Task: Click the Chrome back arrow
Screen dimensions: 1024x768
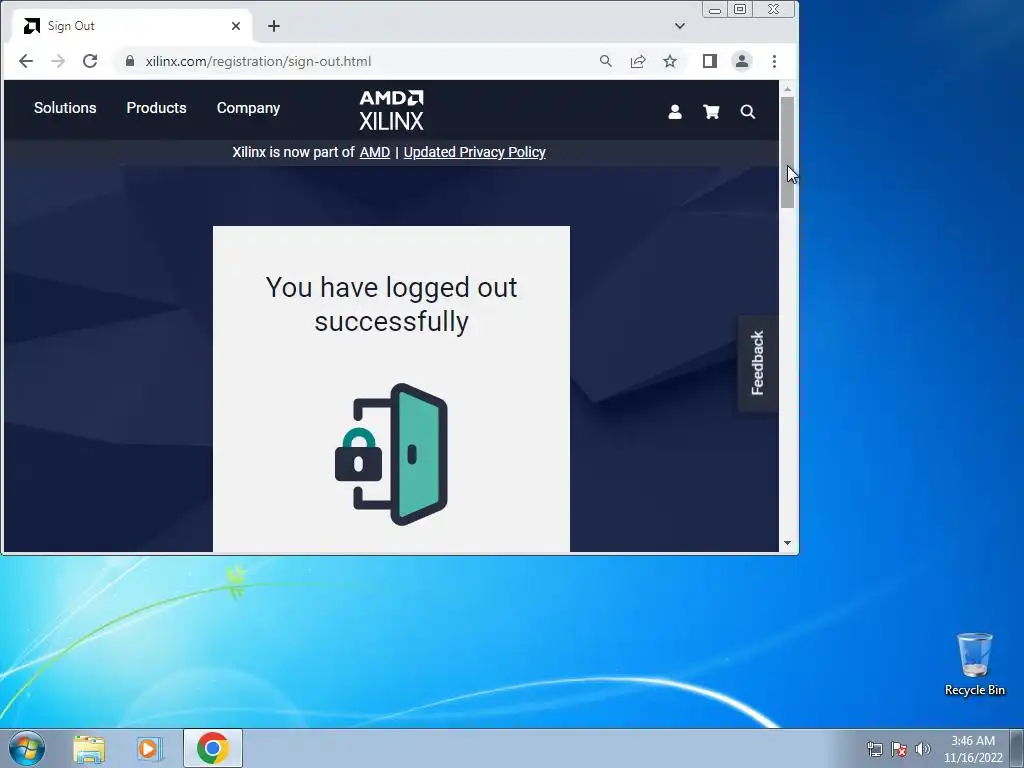Action: pos(25,61)
